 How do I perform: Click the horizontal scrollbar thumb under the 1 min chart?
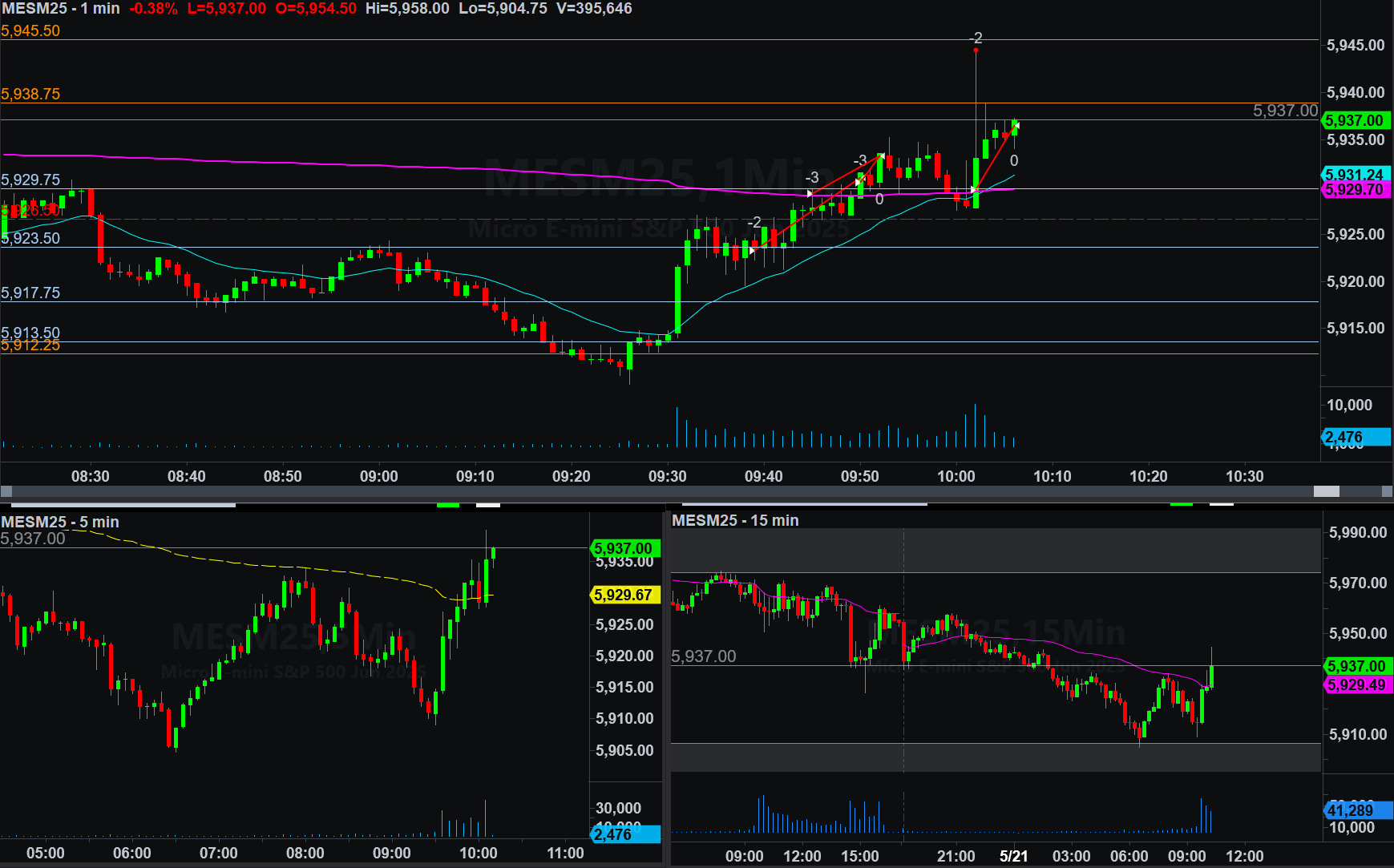click(x=1326, y=491)
